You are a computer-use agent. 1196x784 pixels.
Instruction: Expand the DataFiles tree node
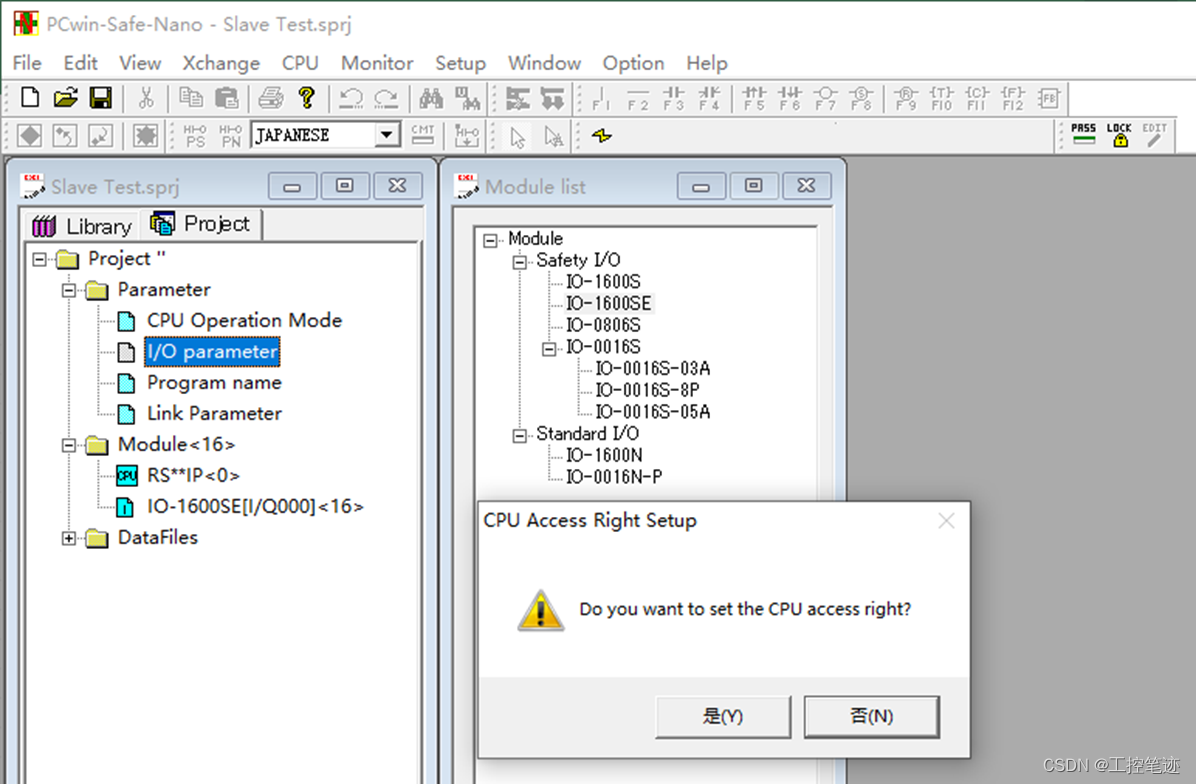pos(67,538)
